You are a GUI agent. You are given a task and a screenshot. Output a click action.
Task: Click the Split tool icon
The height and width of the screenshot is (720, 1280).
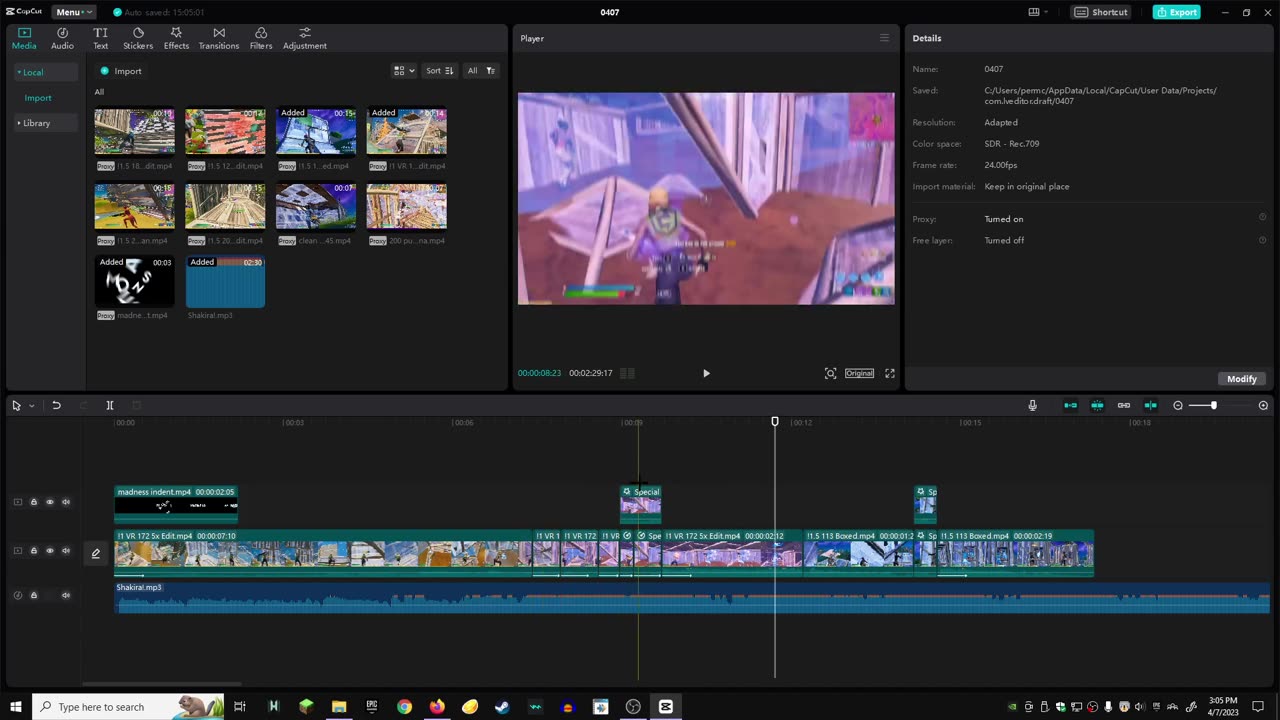coord(110,405)
